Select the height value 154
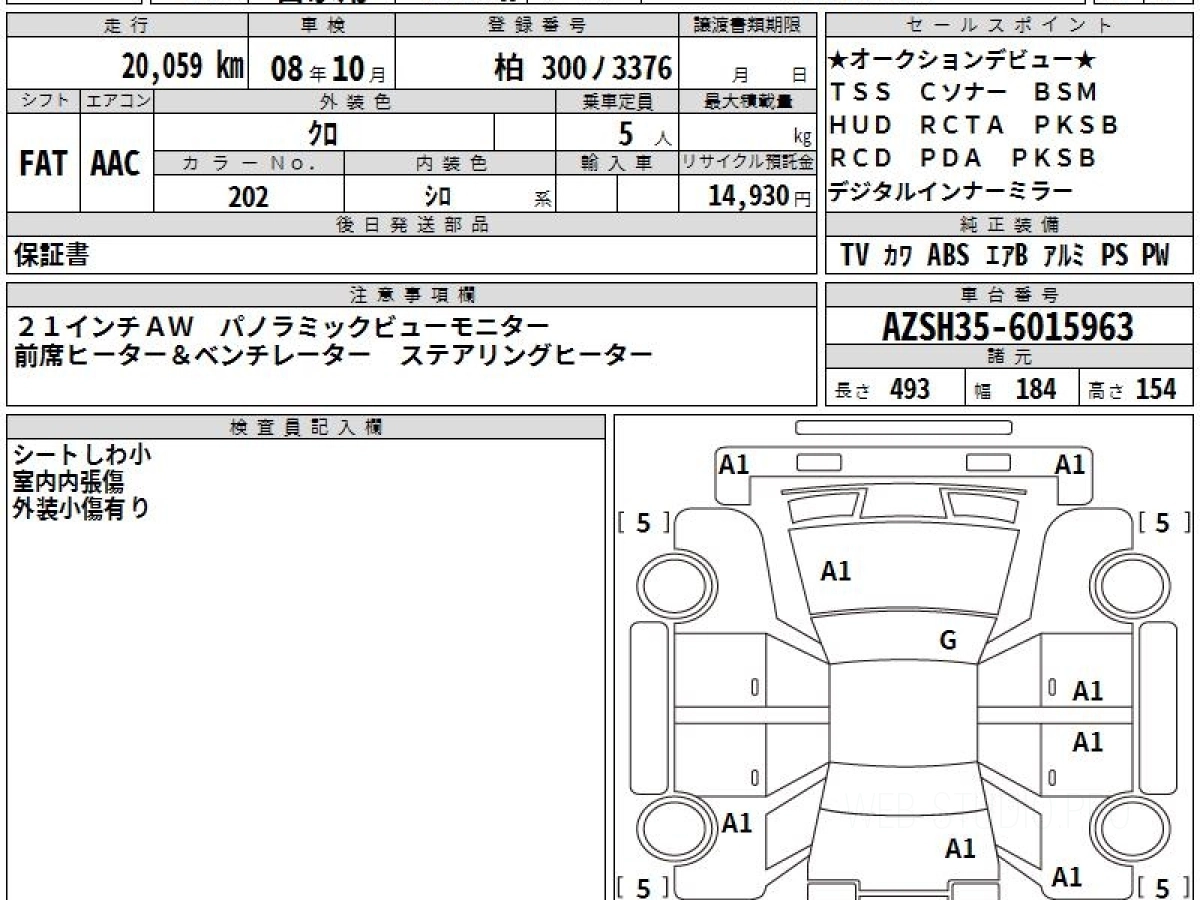 pos(1156,389)
